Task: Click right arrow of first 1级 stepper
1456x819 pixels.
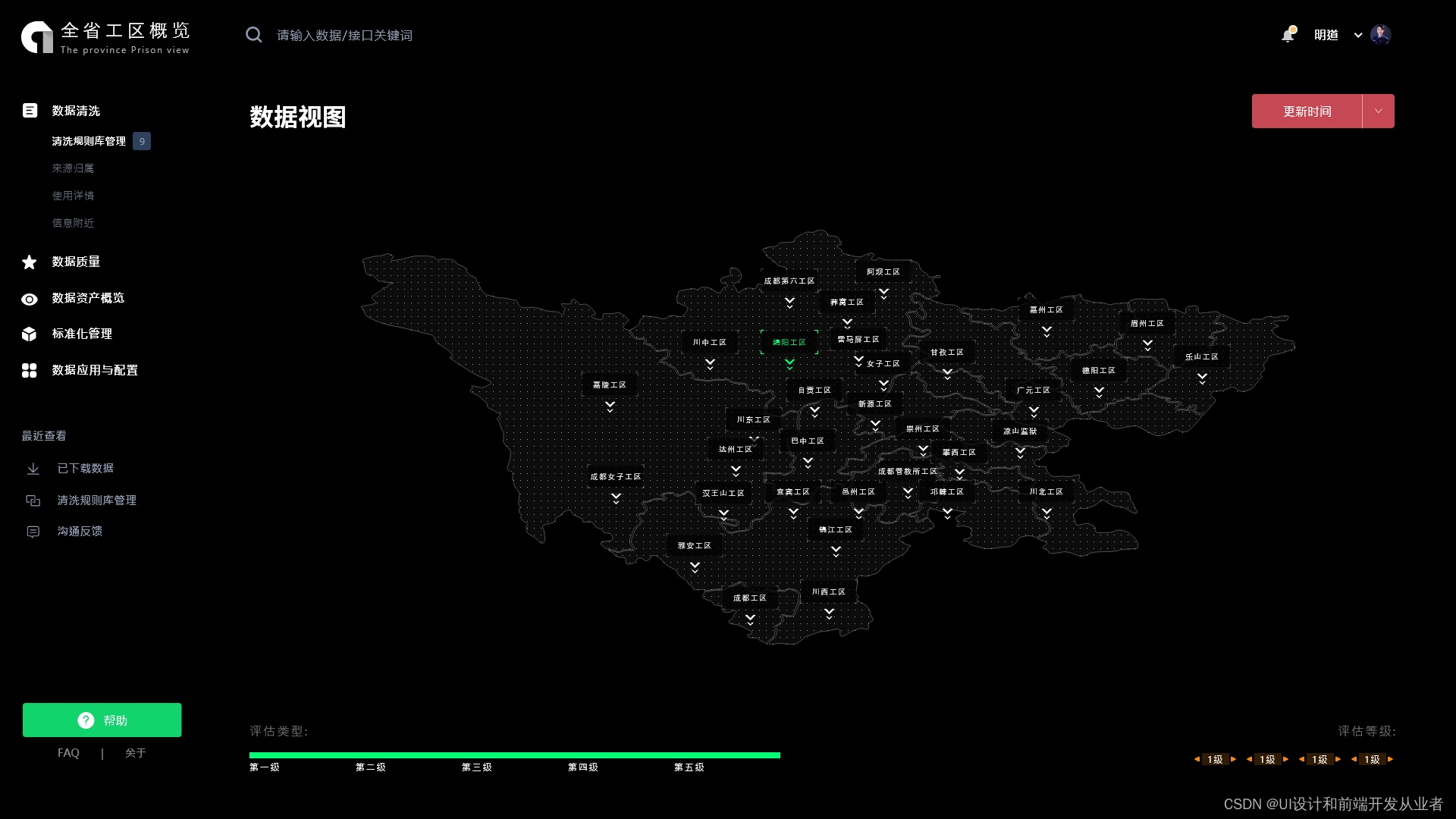Action: (1234, 759)
